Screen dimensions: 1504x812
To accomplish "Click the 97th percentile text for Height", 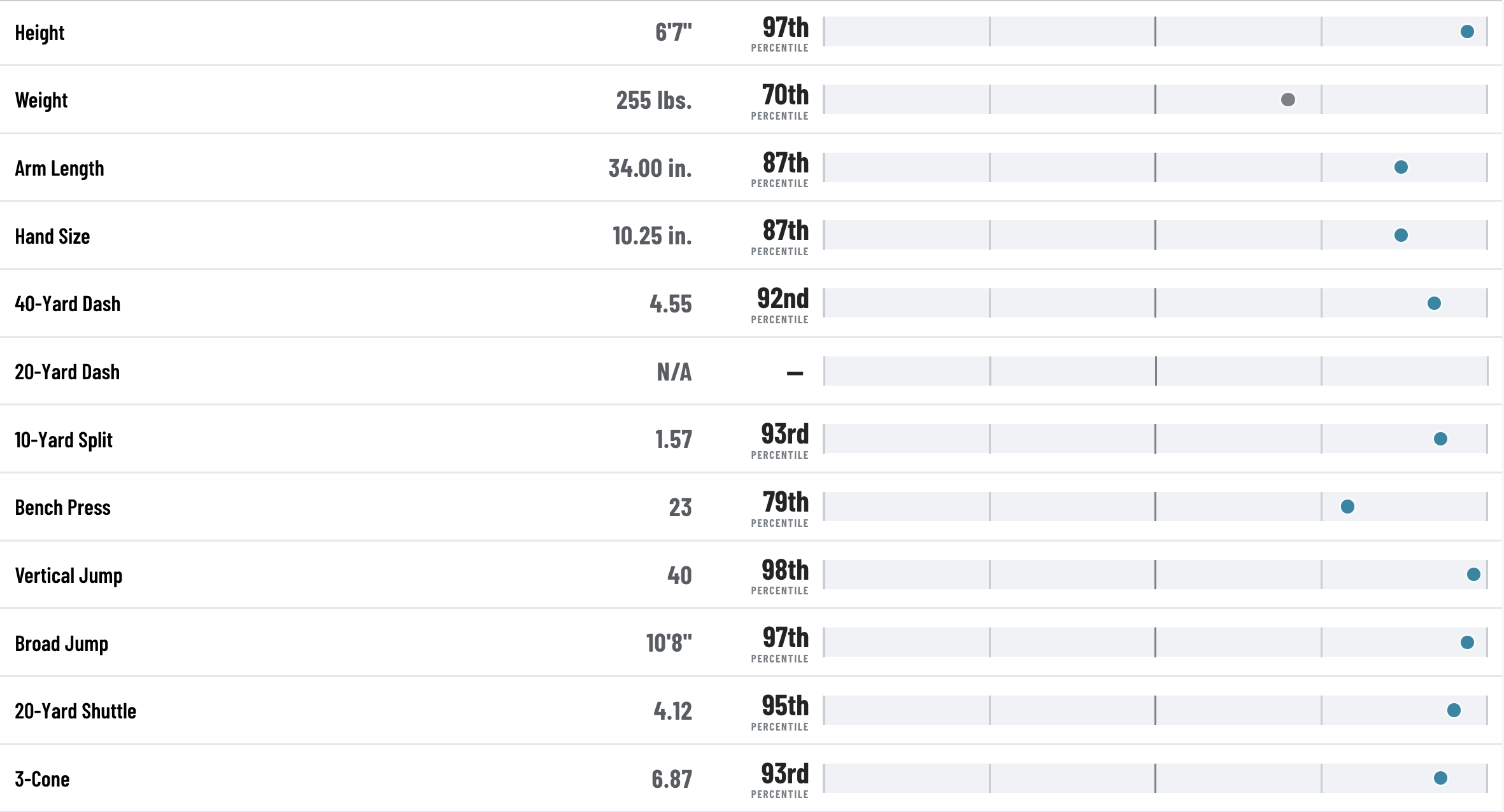I will [785, 27].
